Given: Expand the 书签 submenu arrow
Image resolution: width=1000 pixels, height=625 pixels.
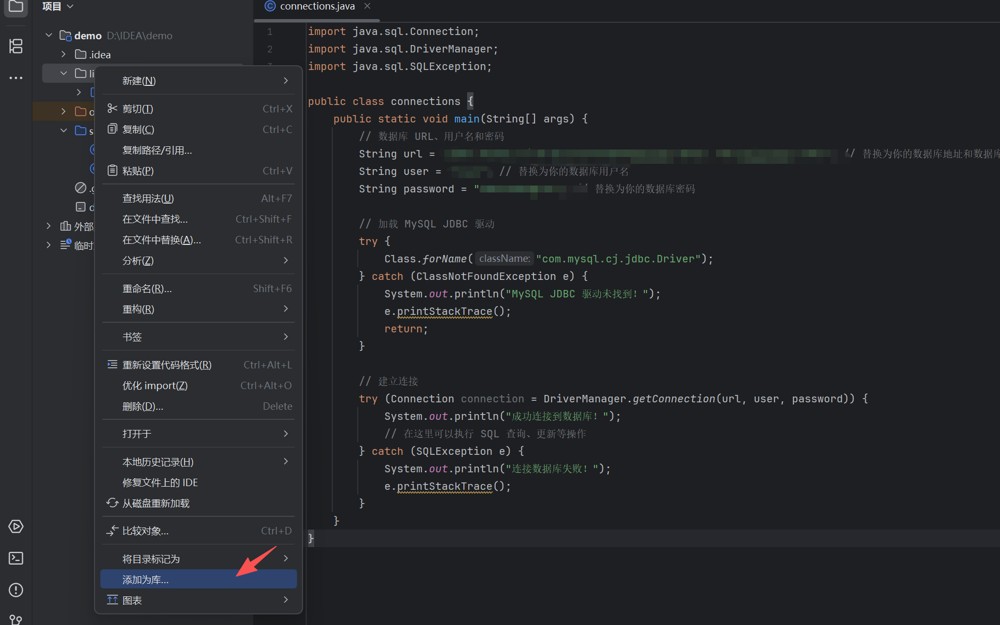Looking at the screenshot, I should (x=286, y=336).
